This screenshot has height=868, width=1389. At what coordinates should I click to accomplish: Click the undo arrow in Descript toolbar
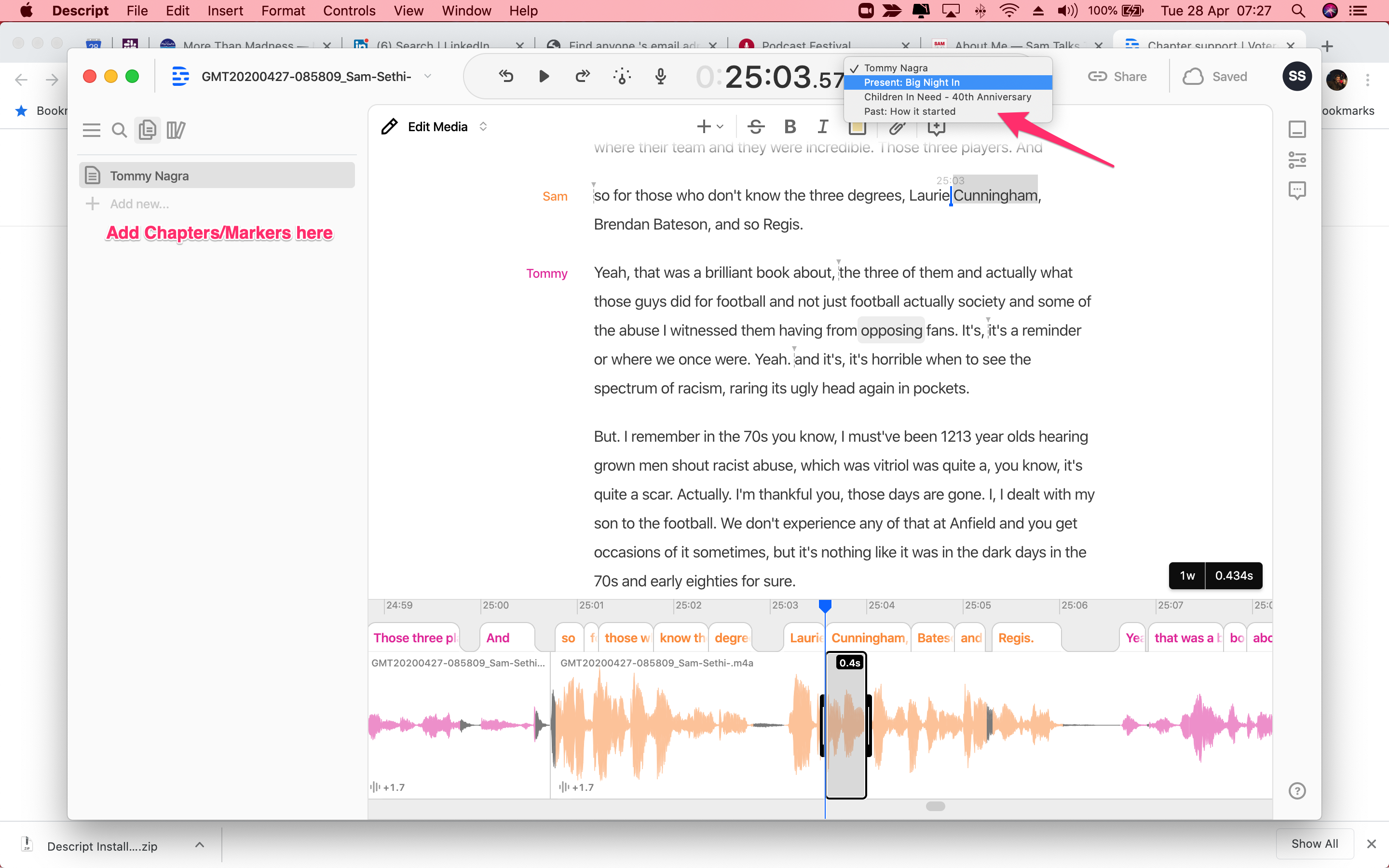click(x=505, y=76)
